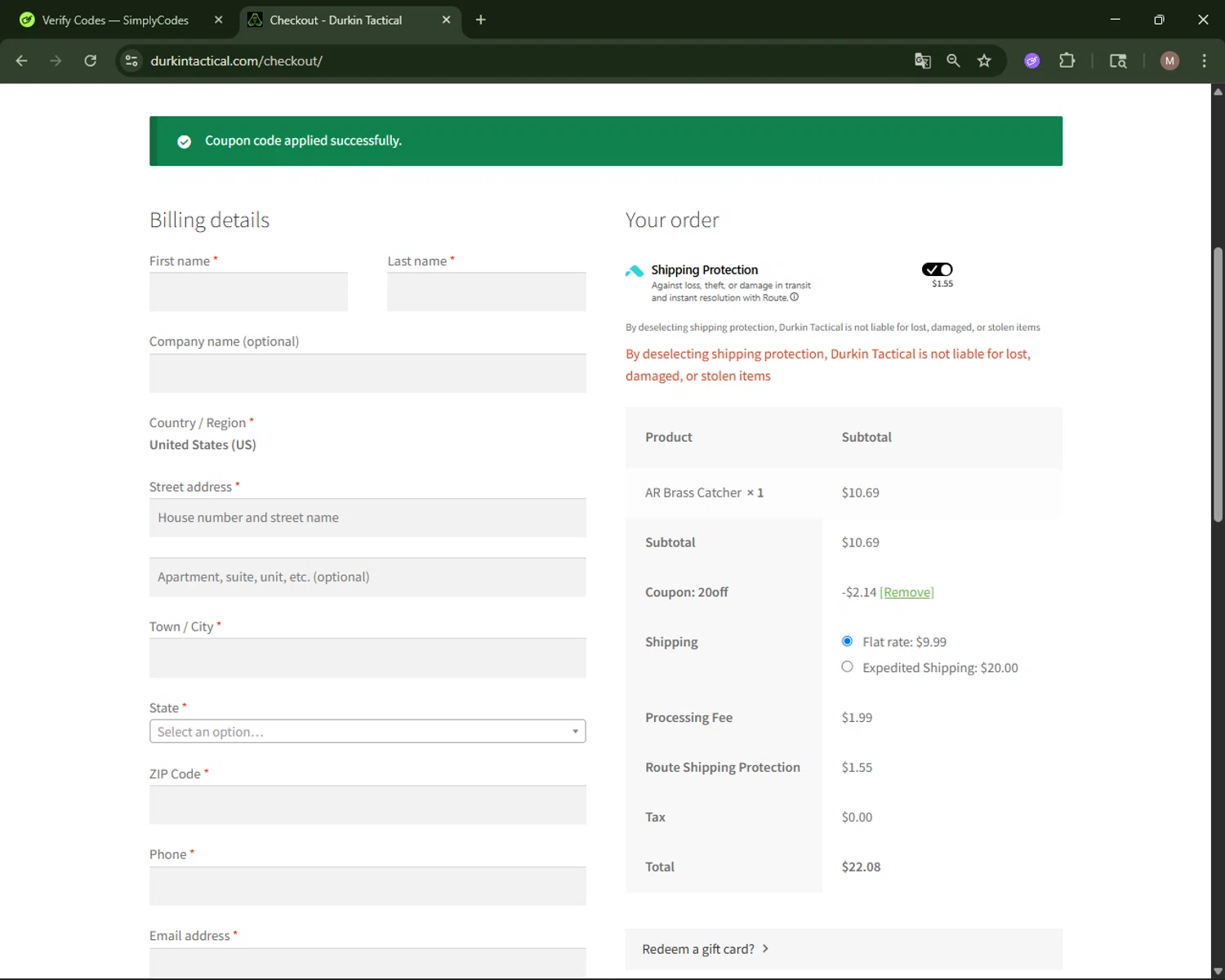Click the Phone field

pos(367,886)
